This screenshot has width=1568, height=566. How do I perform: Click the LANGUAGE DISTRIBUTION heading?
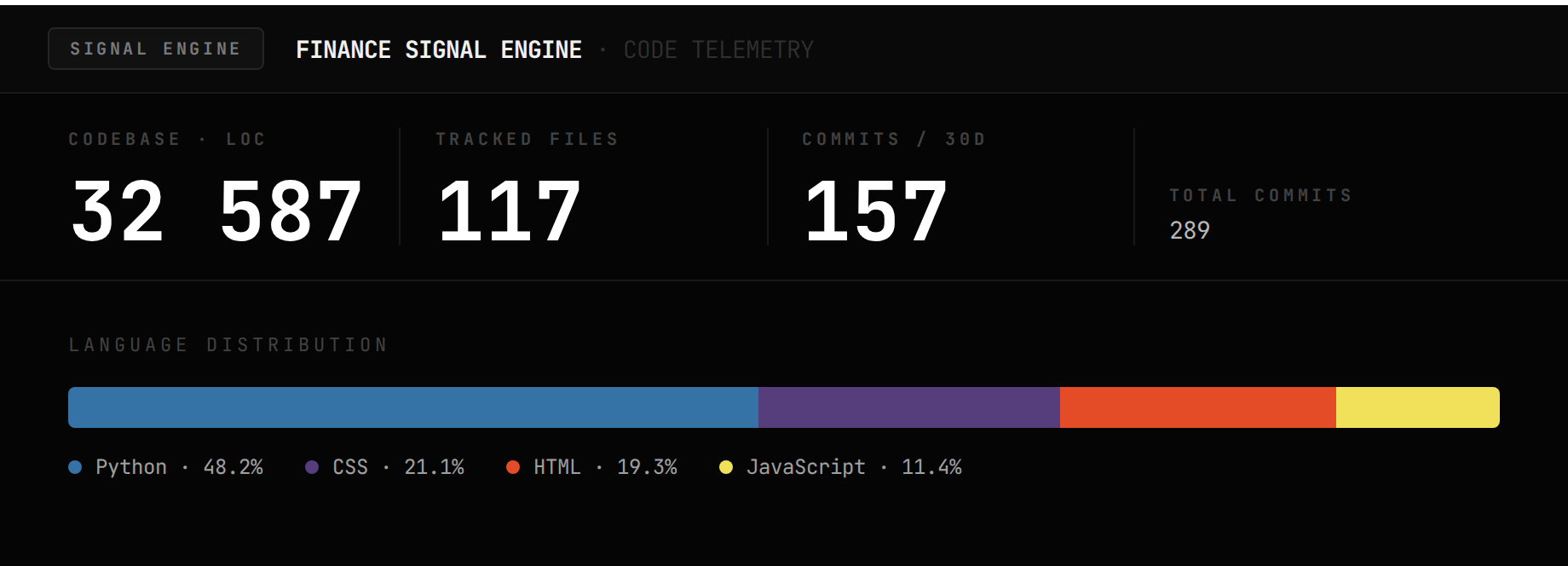[x=228, y=344]
